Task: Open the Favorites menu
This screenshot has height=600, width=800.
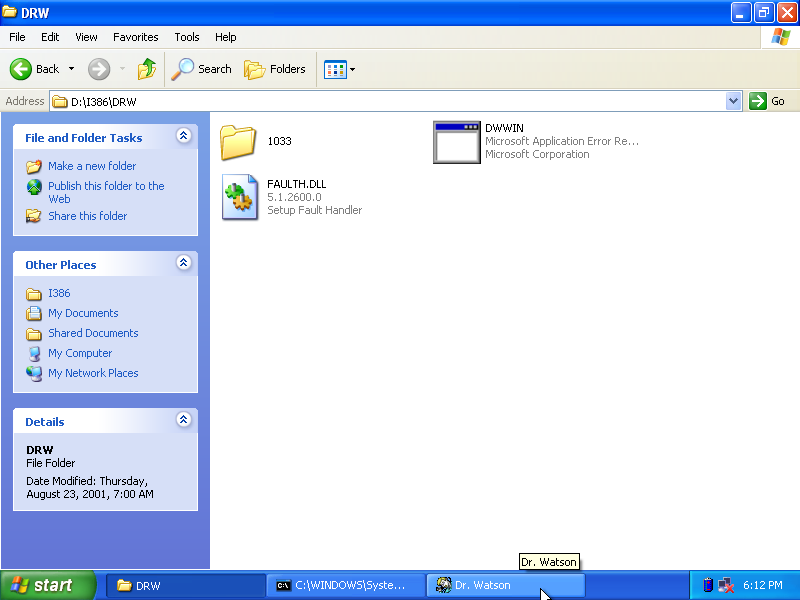Action: coord(136,37)
